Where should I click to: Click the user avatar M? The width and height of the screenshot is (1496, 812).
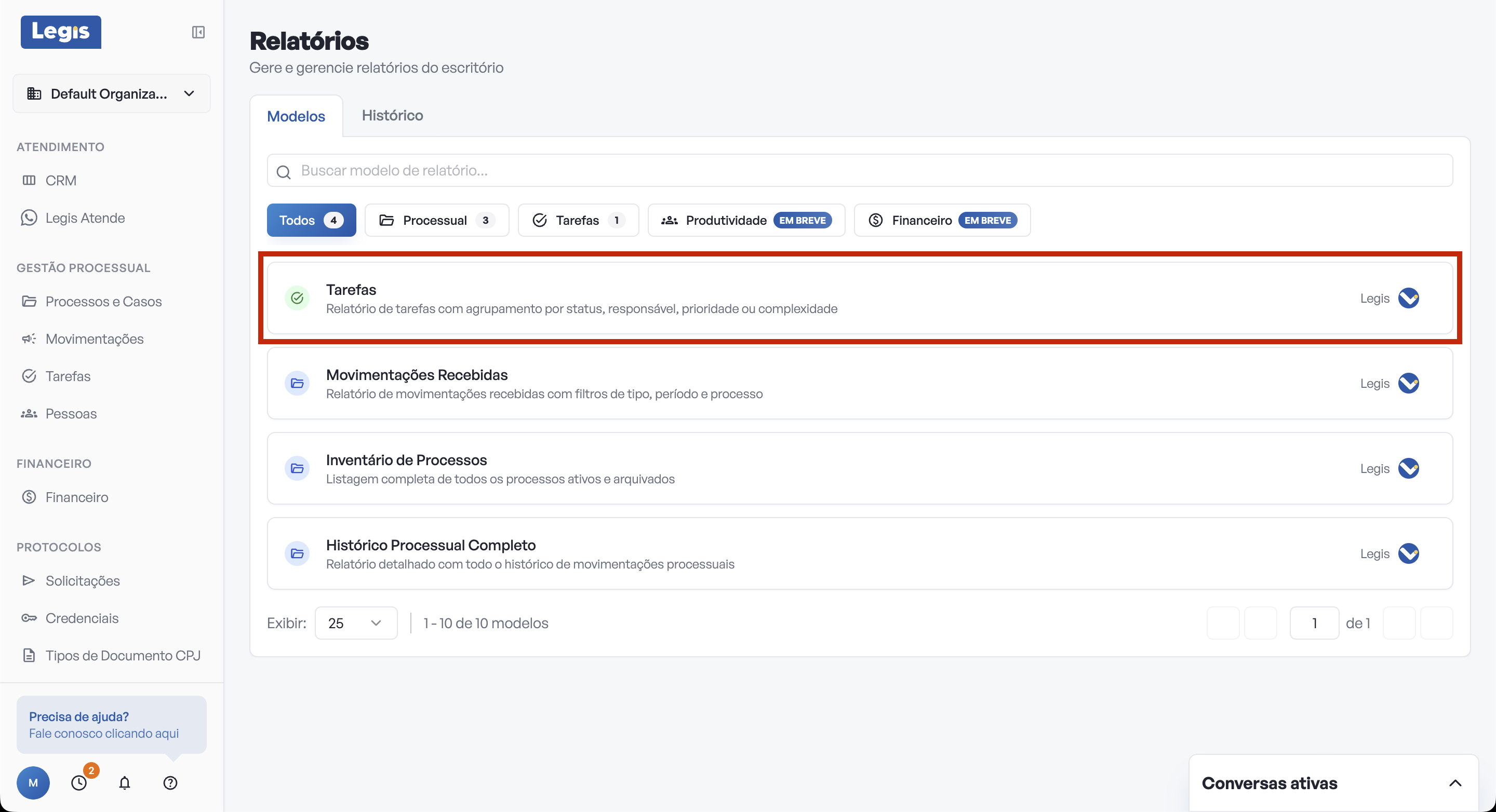click(x=33, y=782)
